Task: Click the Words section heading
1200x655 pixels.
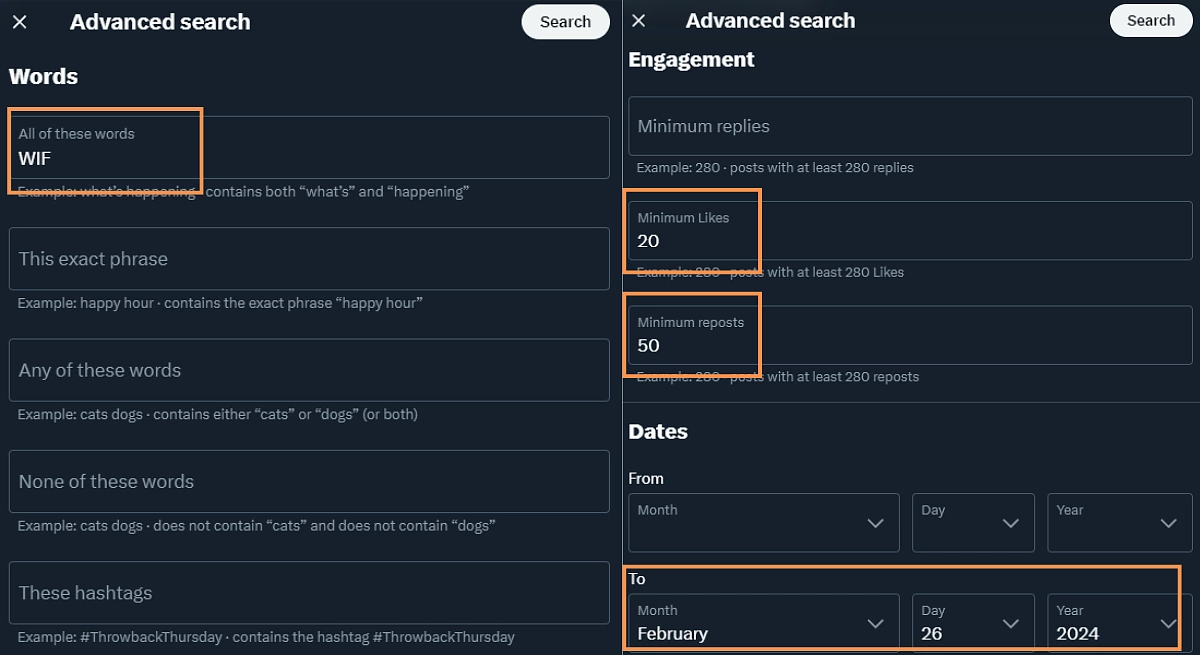Action: click(44, 76)
